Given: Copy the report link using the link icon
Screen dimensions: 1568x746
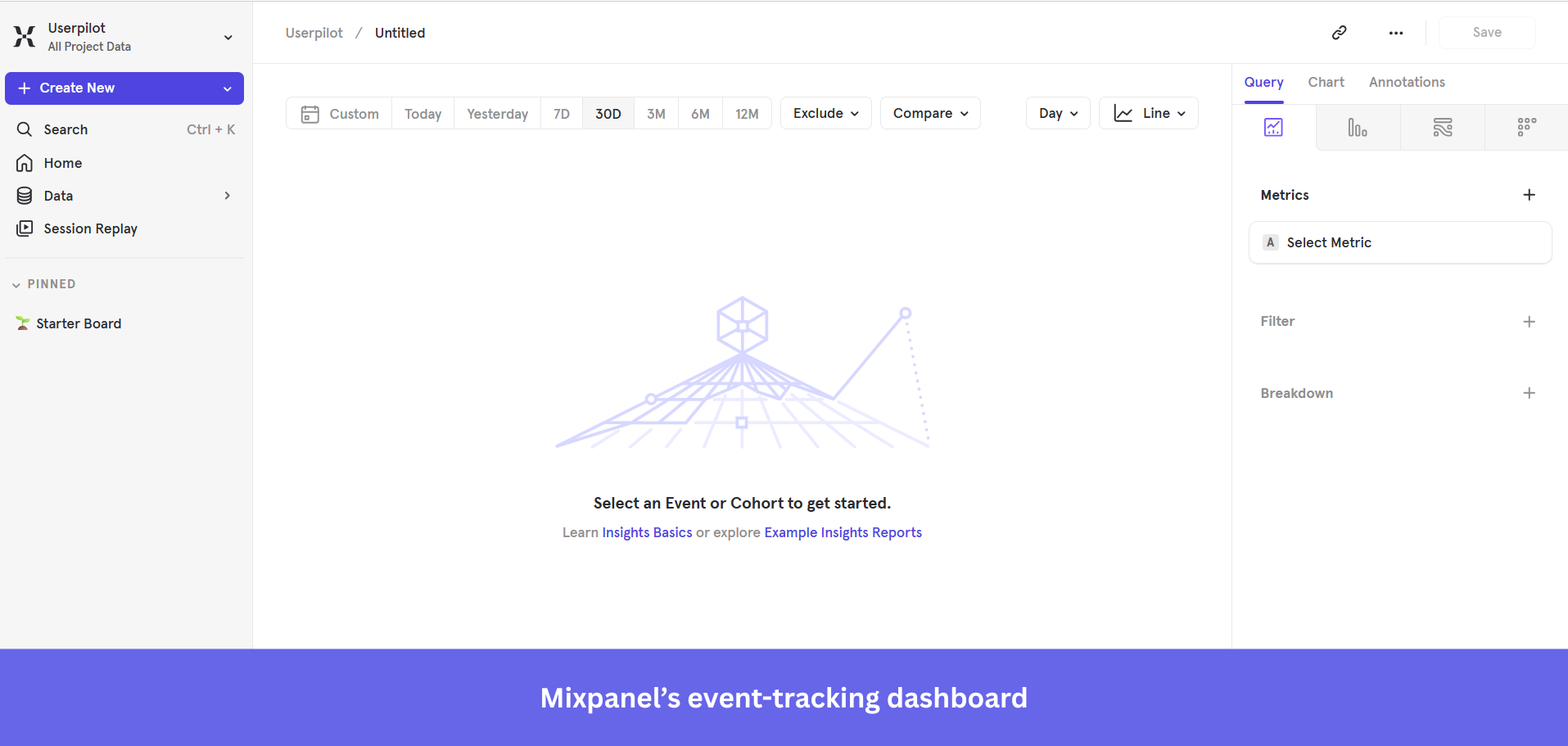Looking at the screenshot, I should [1339, 33].
